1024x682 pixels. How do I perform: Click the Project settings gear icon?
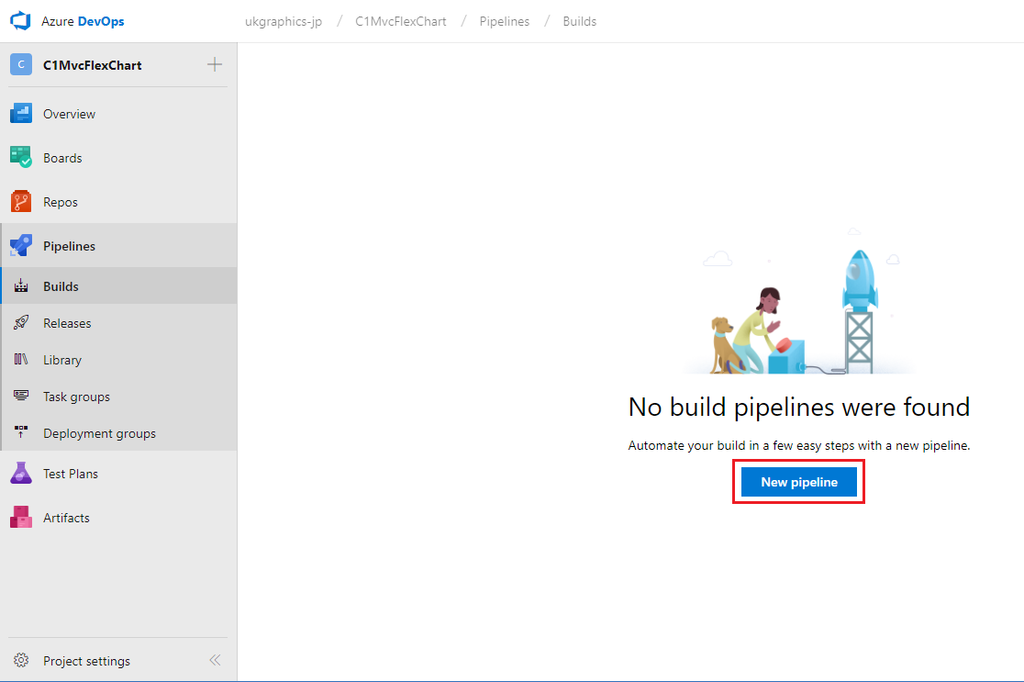point(21,660)
